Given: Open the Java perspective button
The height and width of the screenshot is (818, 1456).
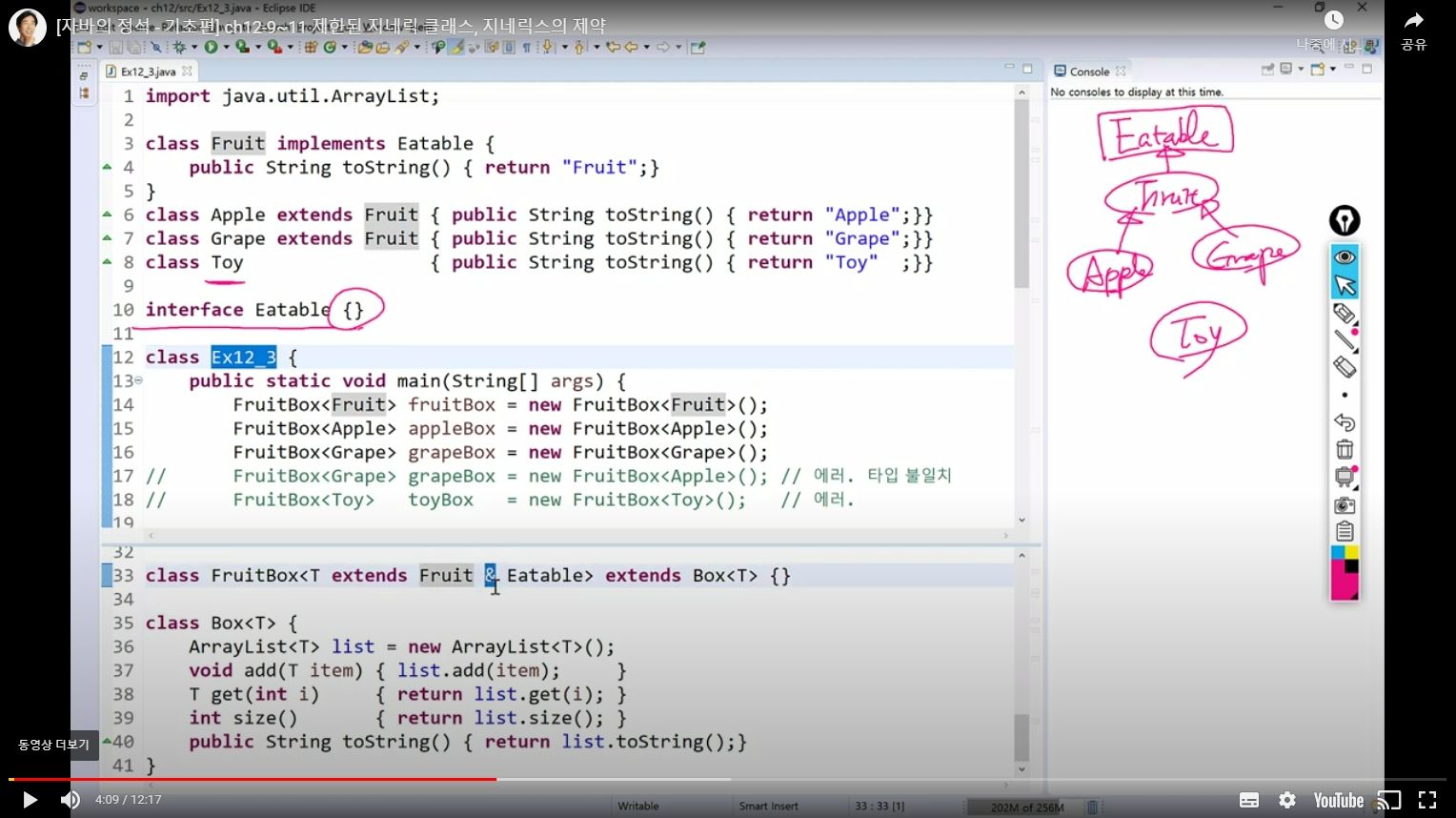Looking at the screenshot, I should tap(1370, 46).
